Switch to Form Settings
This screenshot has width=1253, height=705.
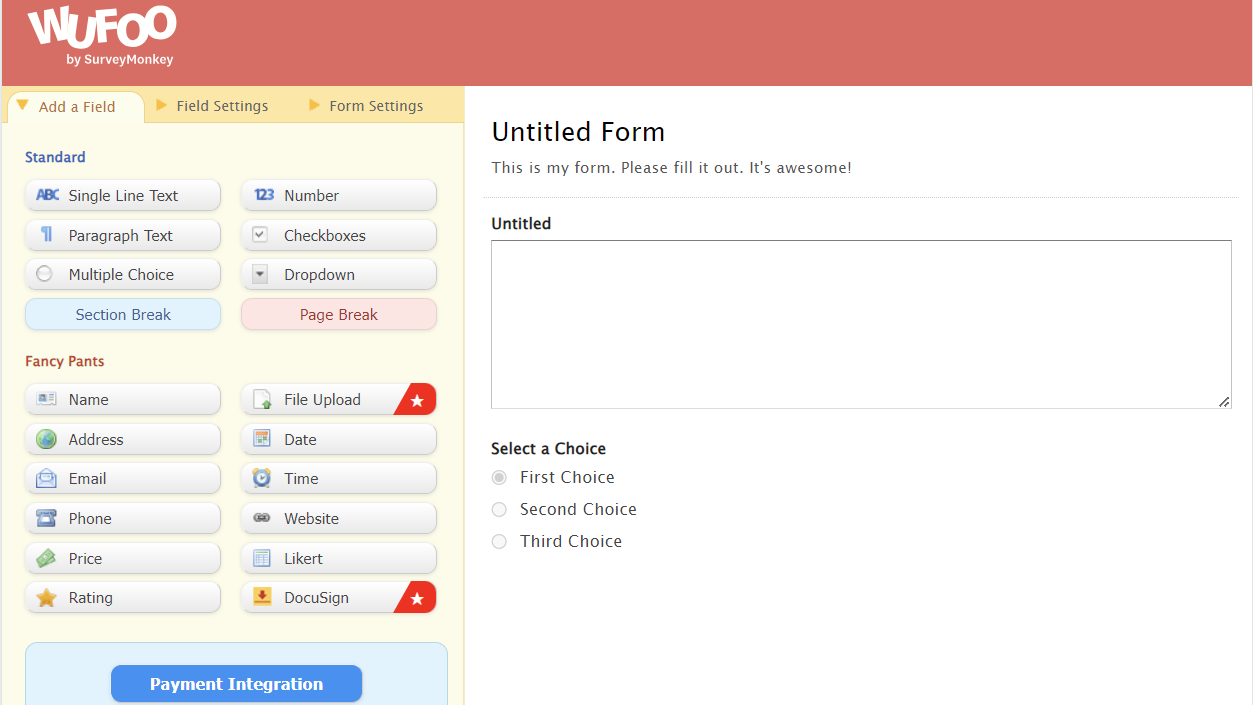(x=375, y=105)
